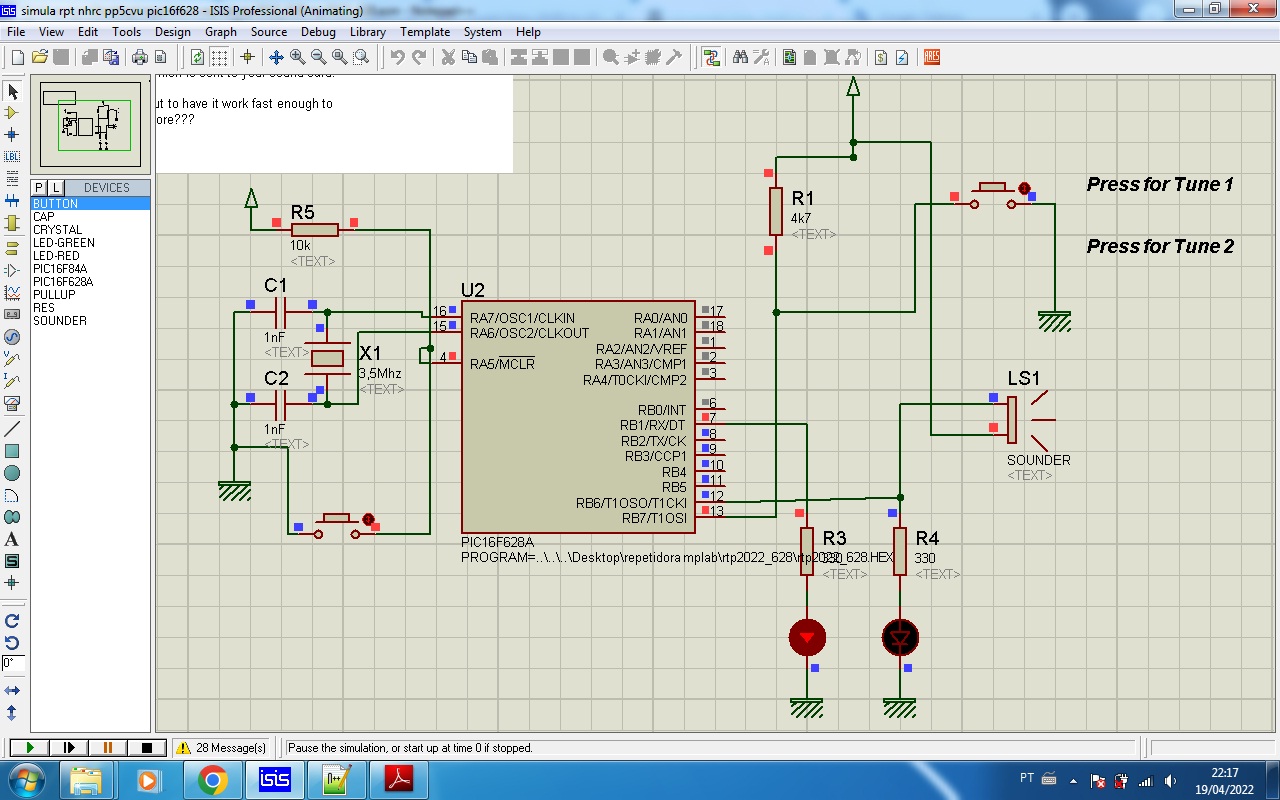1280x800 pixels.
Task: Choose Buses mode in left toolbar
Action: point(12,200)
